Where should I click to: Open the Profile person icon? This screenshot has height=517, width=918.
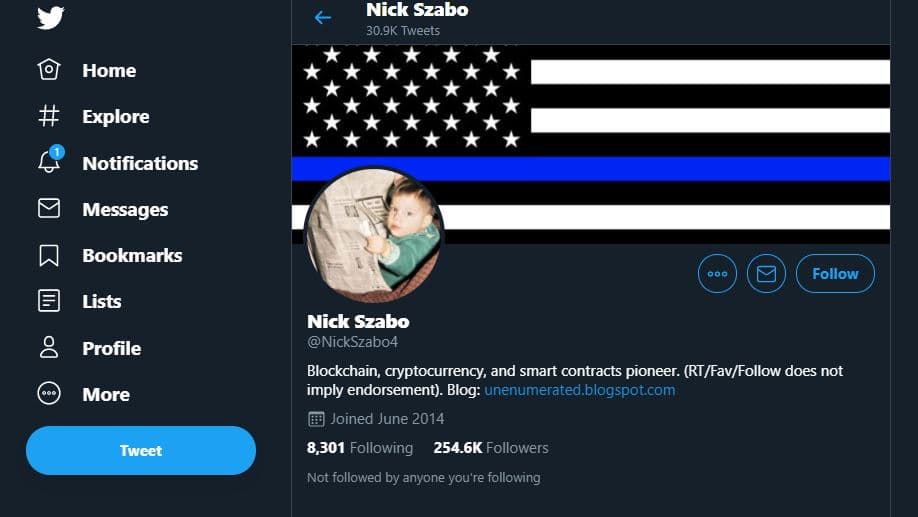49,347
